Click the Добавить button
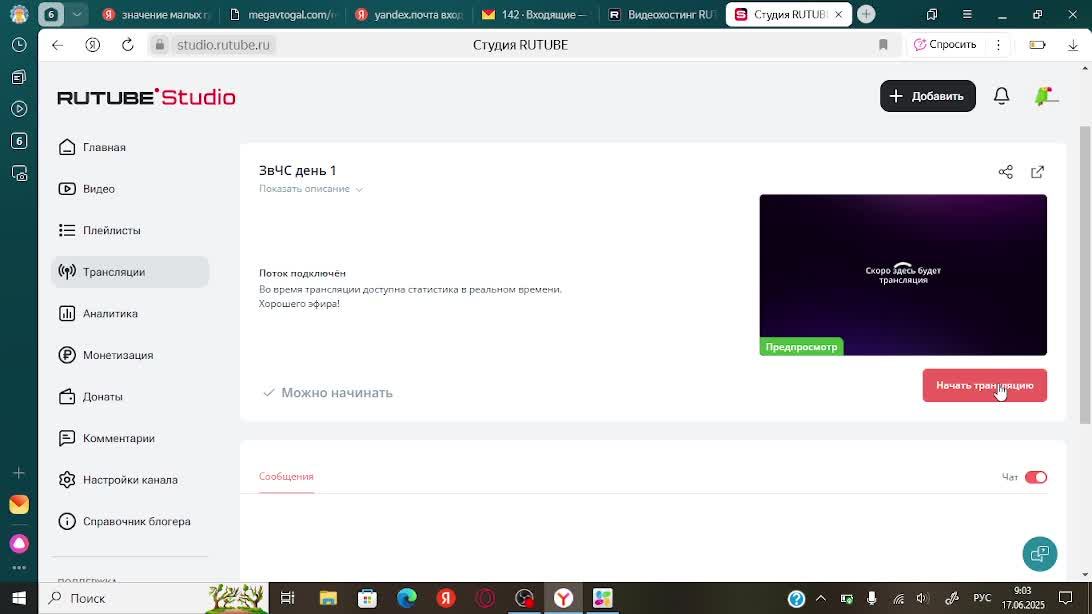 [x=928, y=96]
